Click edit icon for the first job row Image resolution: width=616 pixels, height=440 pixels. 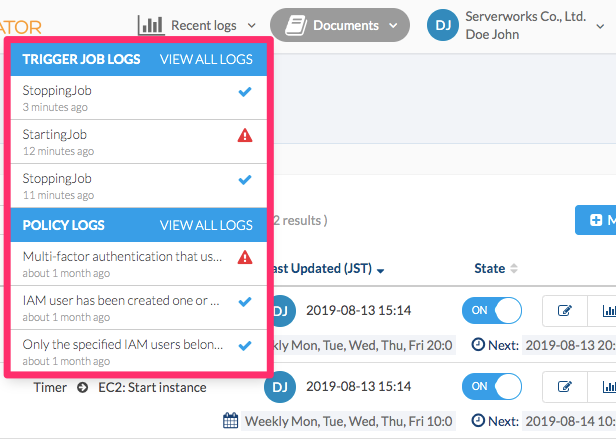(565, 311)
